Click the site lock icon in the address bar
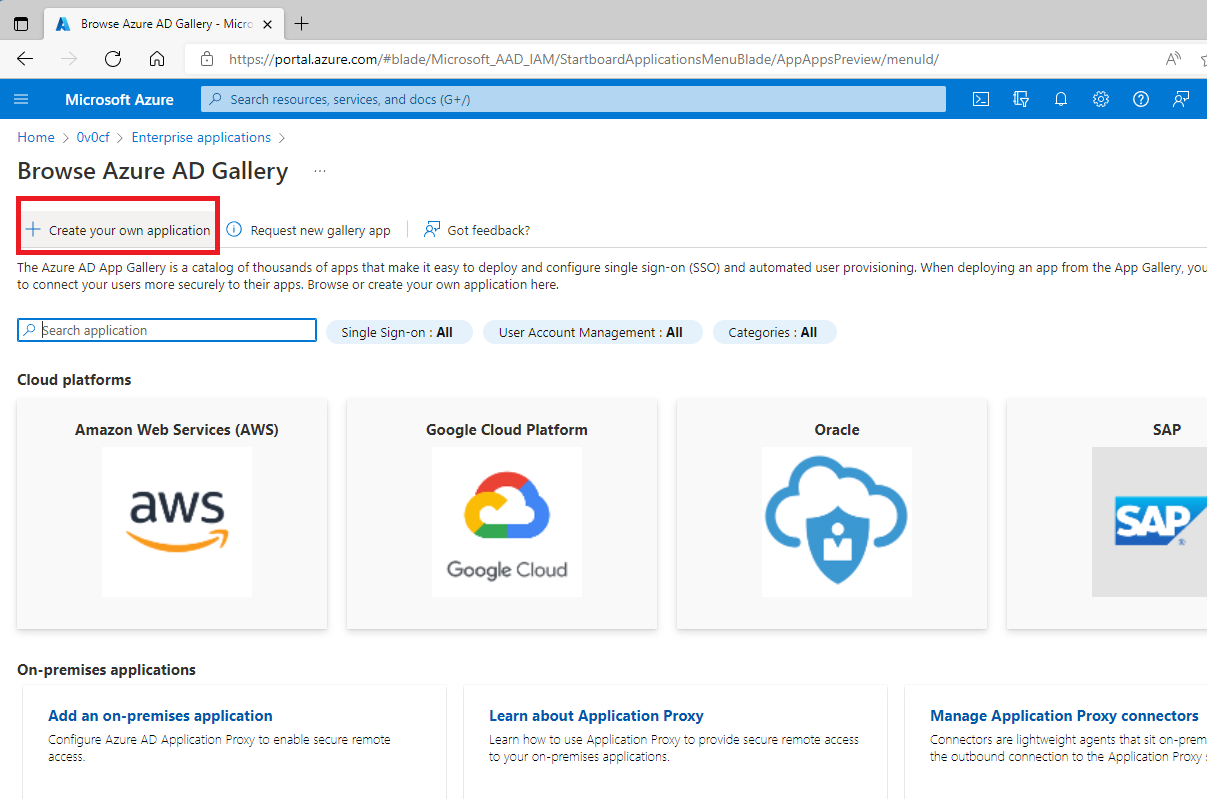1207x799 pixels. point(207,59)
